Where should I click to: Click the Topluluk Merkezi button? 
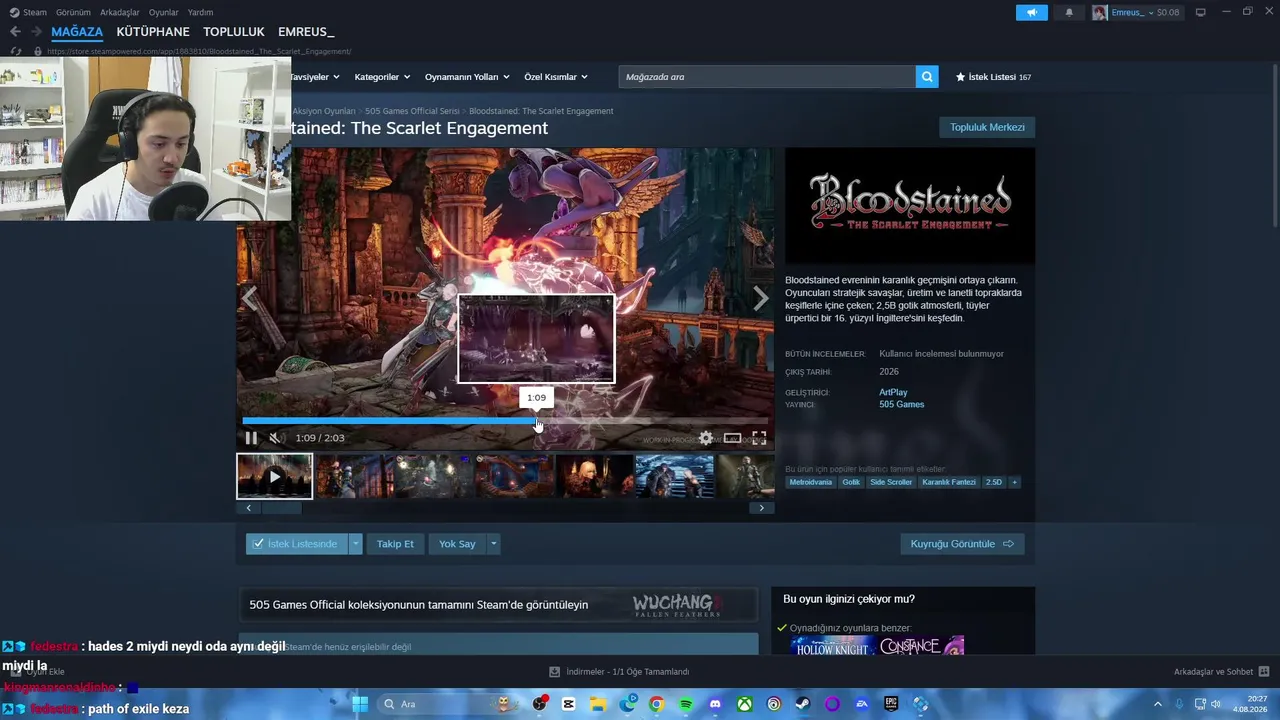[987, 127]
